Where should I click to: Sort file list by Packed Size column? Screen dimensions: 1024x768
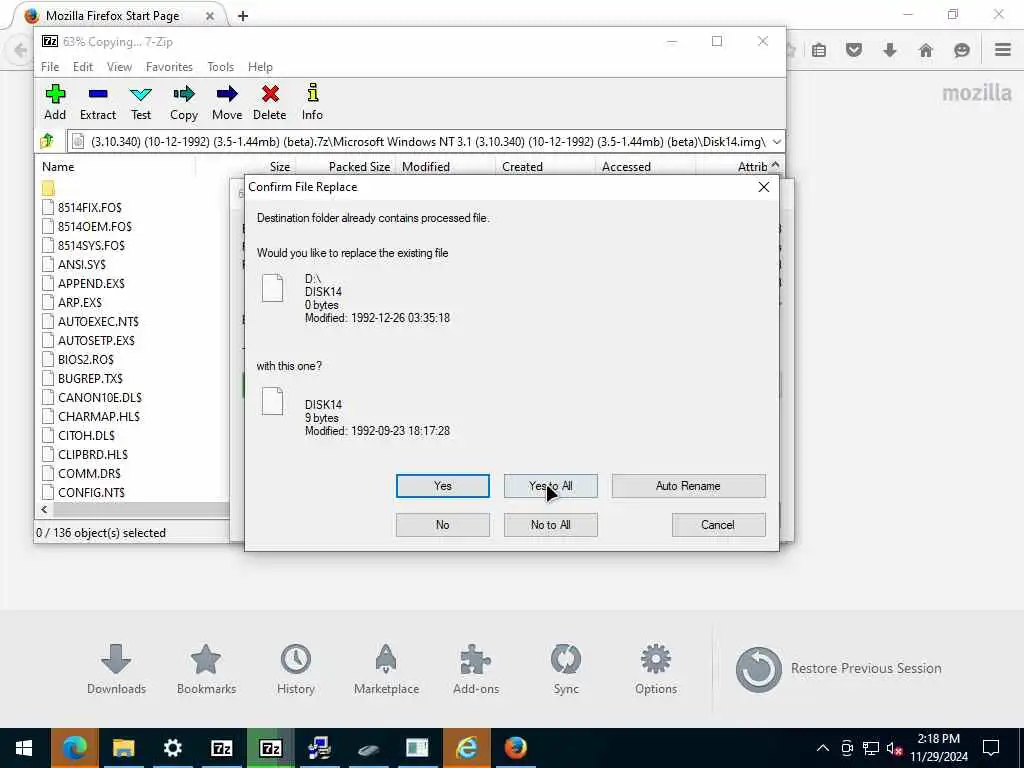coord(359,167)
